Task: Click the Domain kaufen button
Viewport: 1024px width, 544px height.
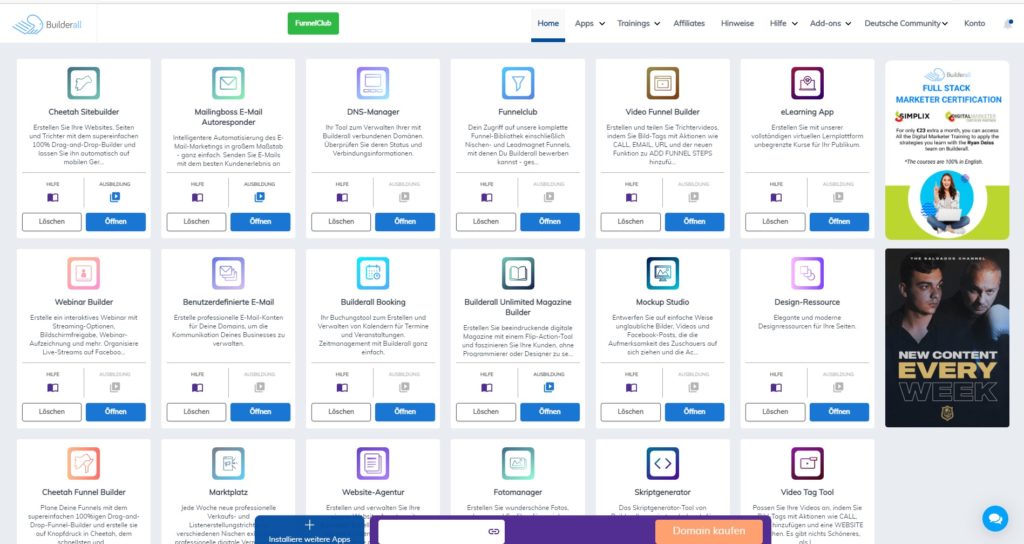Action: pyautogui.click(x=709, y=531)
